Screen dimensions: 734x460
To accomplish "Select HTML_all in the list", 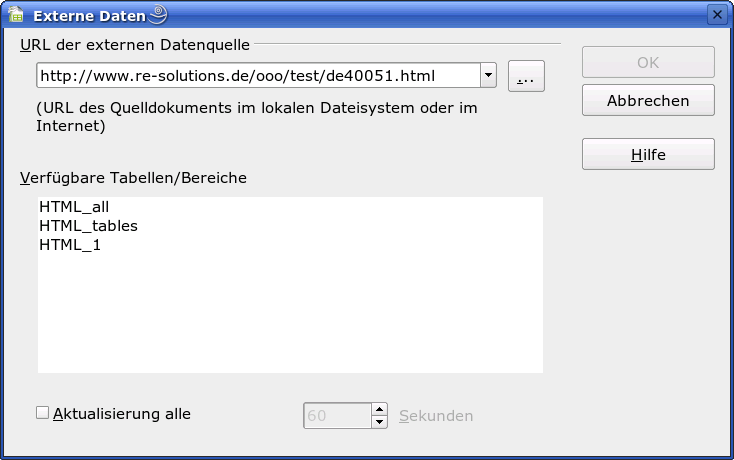I will pyautogui.click(x=290, y=207).
